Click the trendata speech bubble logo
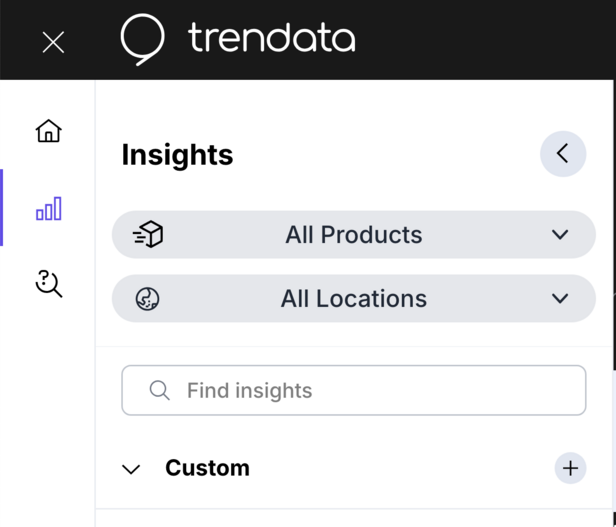The height and width of the screenshot is (527, 616). (142, 39)
